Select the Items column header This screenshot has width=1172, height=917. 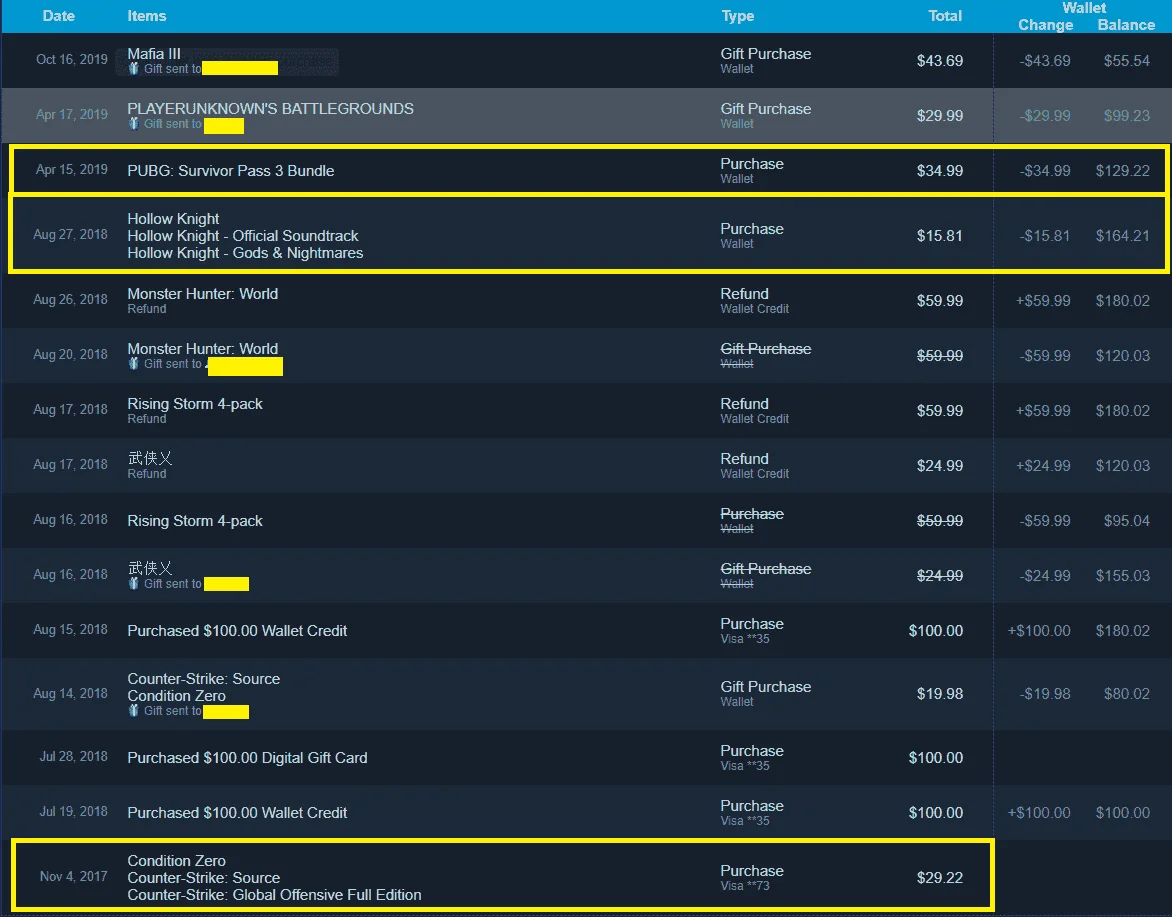pyautogui.click(x=146, y=16)
